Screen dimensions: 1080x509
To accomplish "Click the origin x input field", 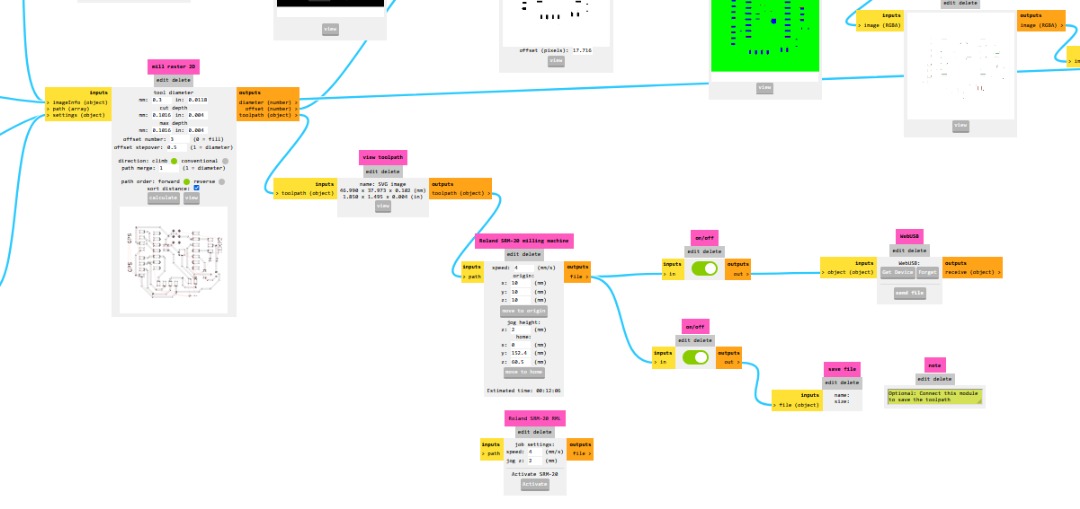I will 521,283.
